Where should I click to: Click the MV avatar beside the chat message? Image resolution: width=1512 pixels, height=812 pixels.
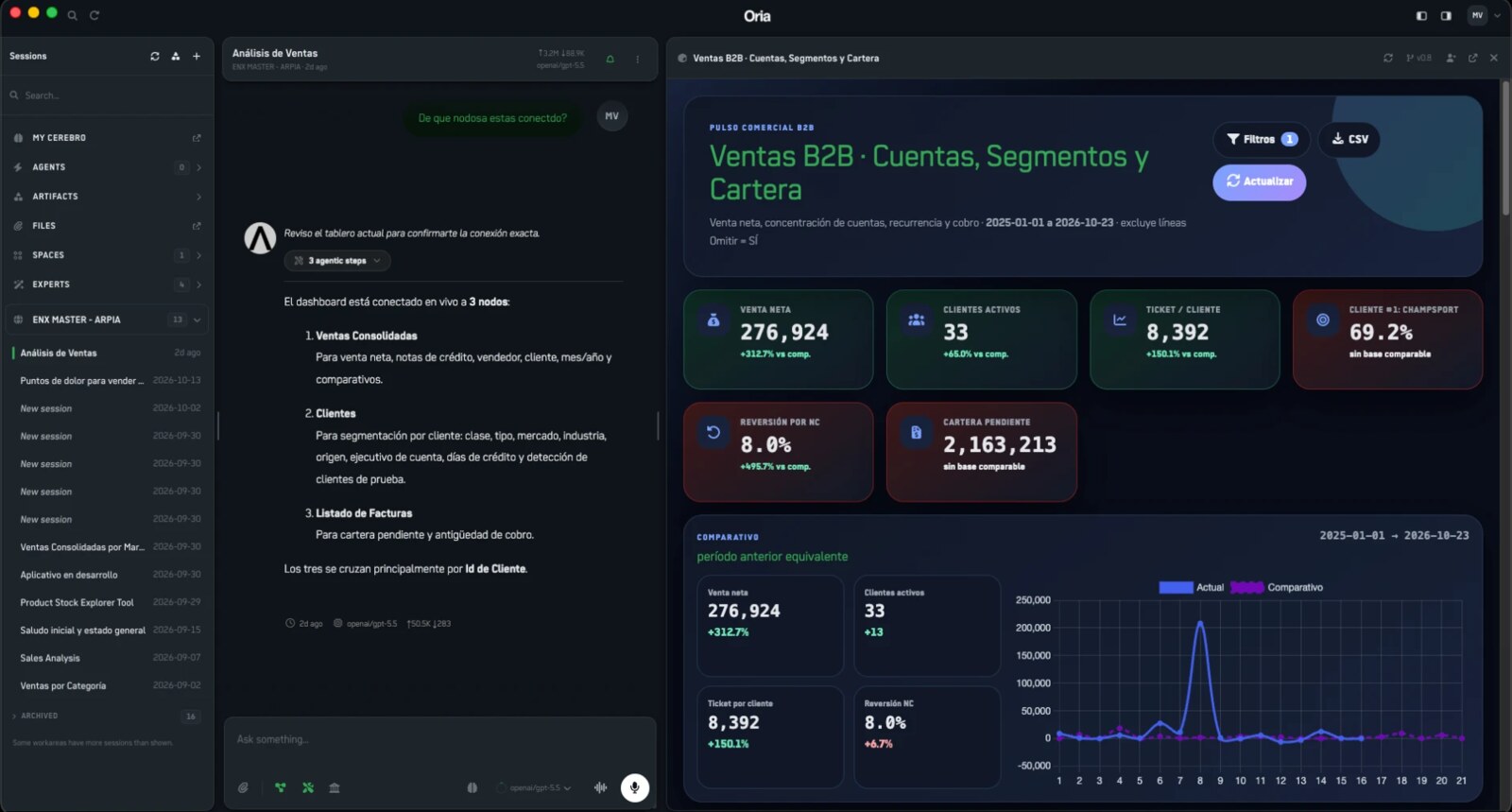pos(612,116)
